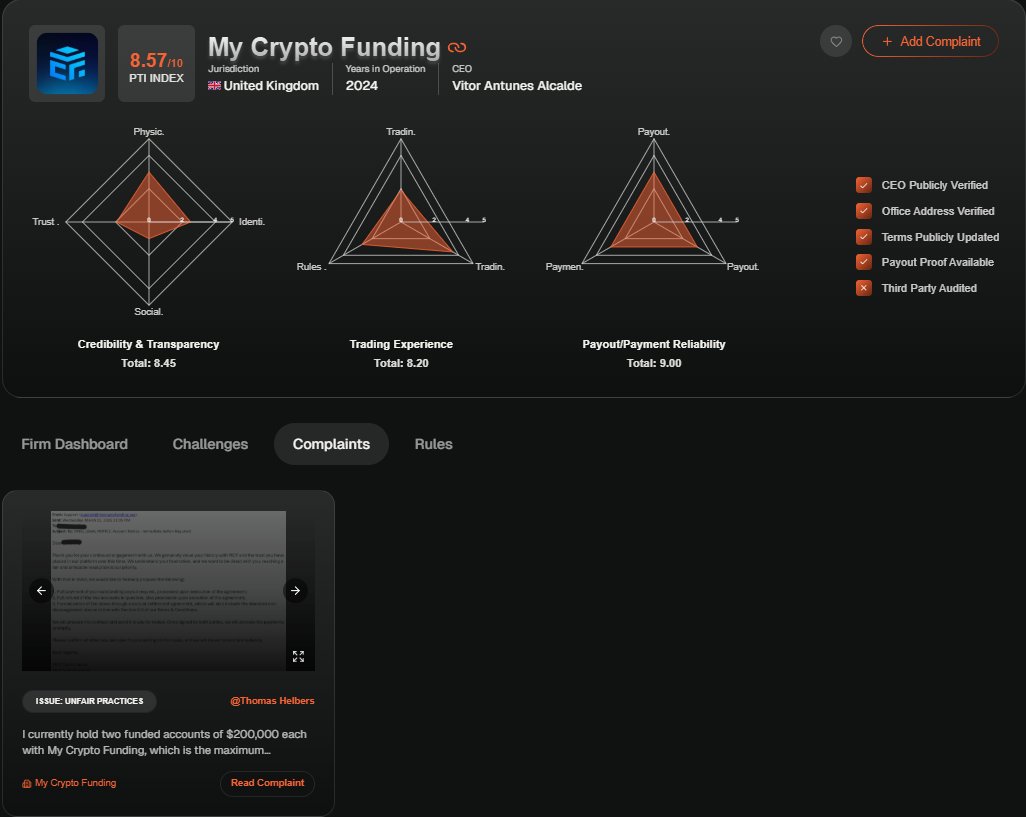Open the Challenges tab
Screen dimensions: 1026x817
210,444
